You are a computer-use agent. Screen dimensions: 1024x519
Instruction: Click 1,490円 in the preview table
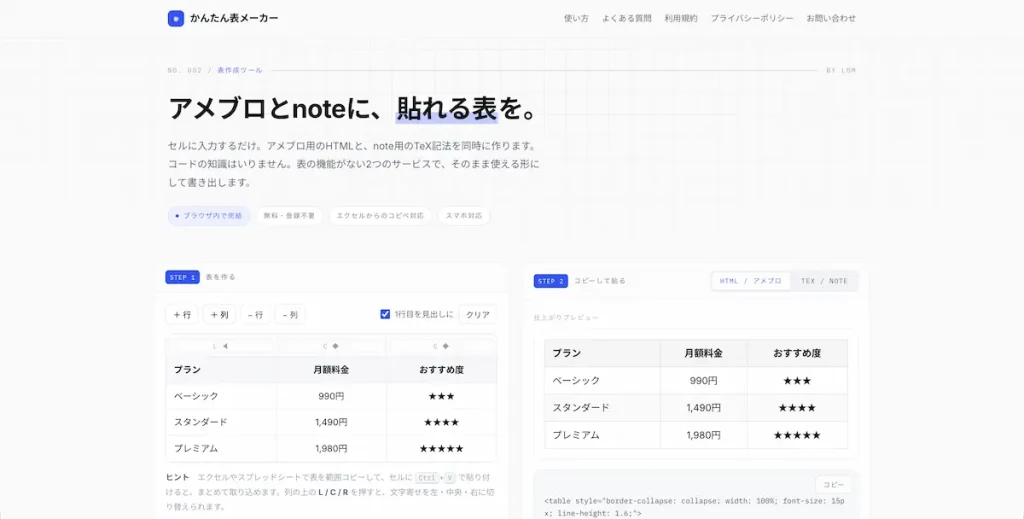click(703, 407)
